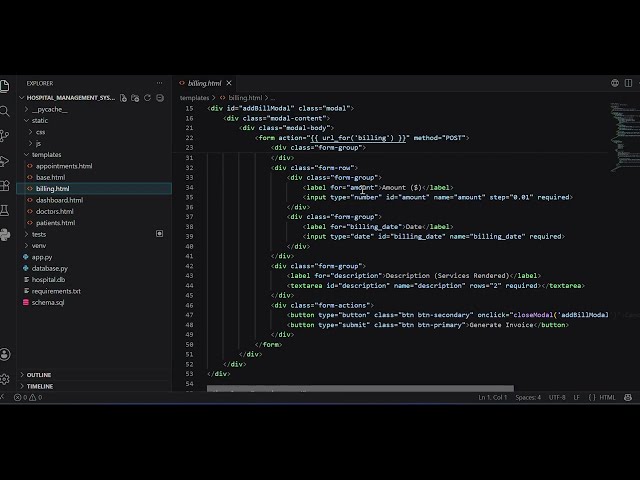Image resolution: width=640 pixels, height=480 pixels.
Task: Click Spaces: 4 indentation status
Action: click(x=528, y=397)
